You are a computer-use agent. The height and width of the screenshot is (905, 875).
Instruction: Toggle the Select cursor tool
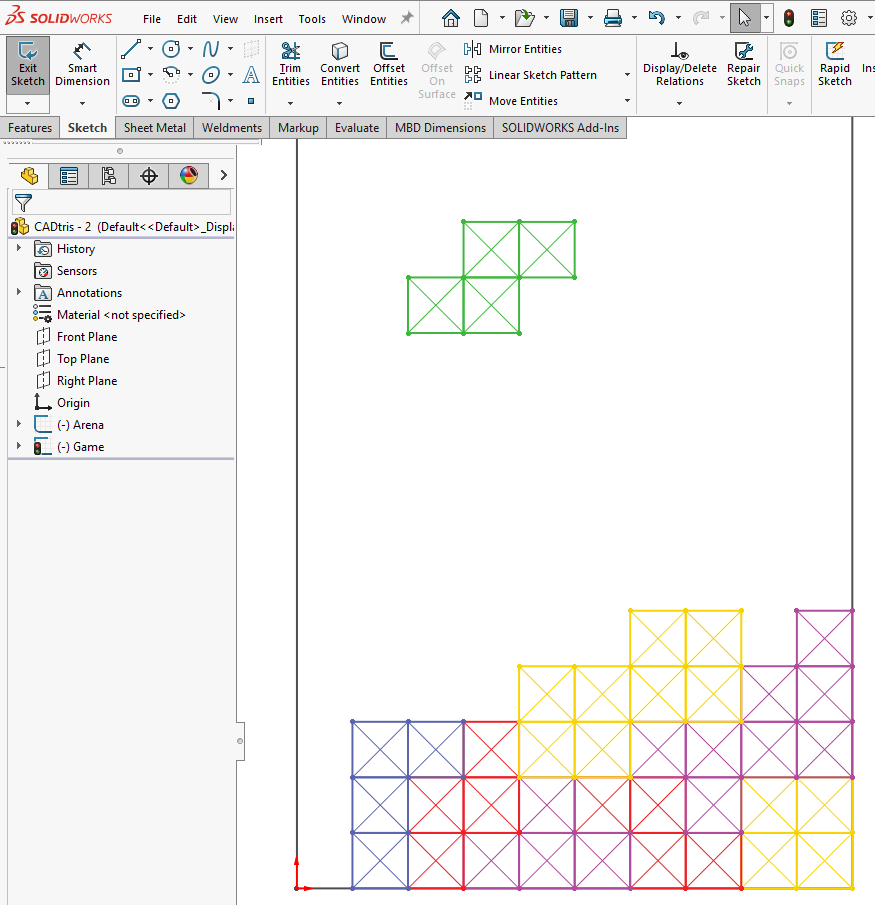(x=744, y=18)
